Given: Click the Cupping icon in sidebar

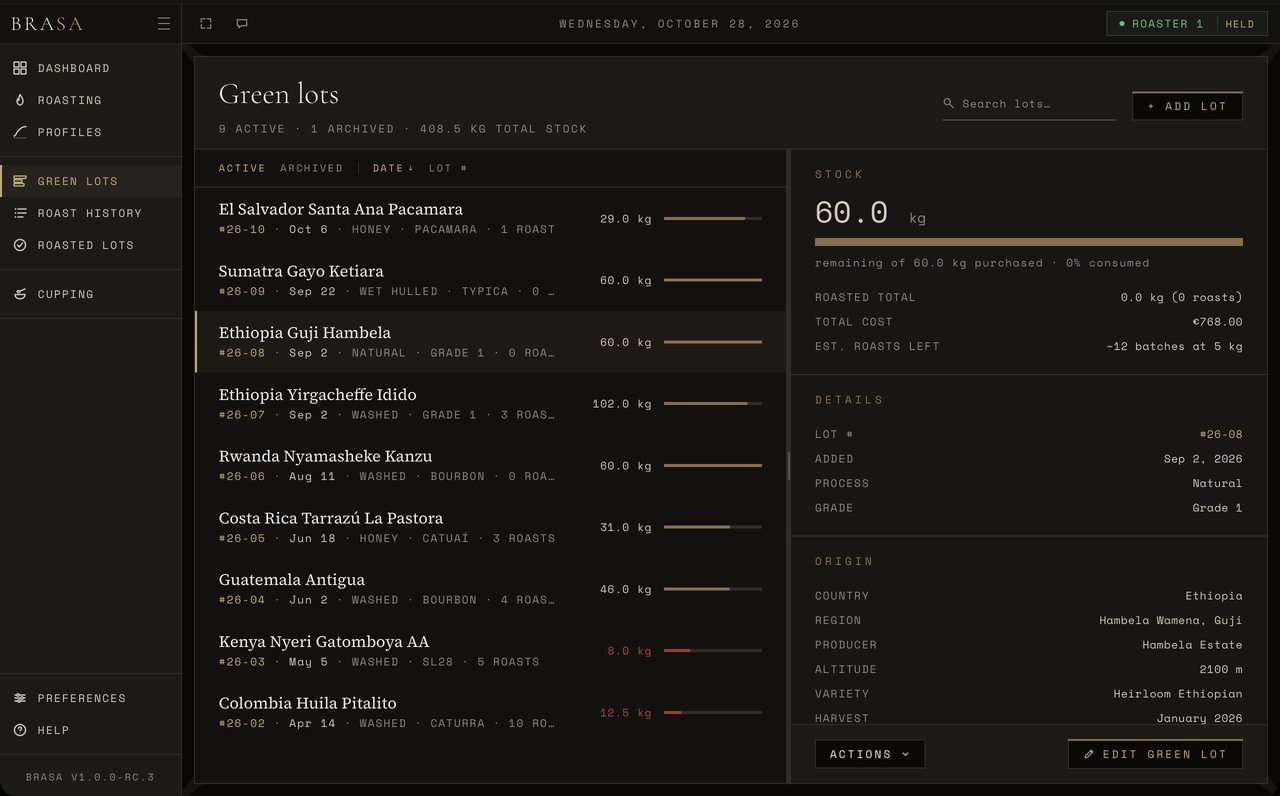Looking at the screenshot, I should 20,294.
